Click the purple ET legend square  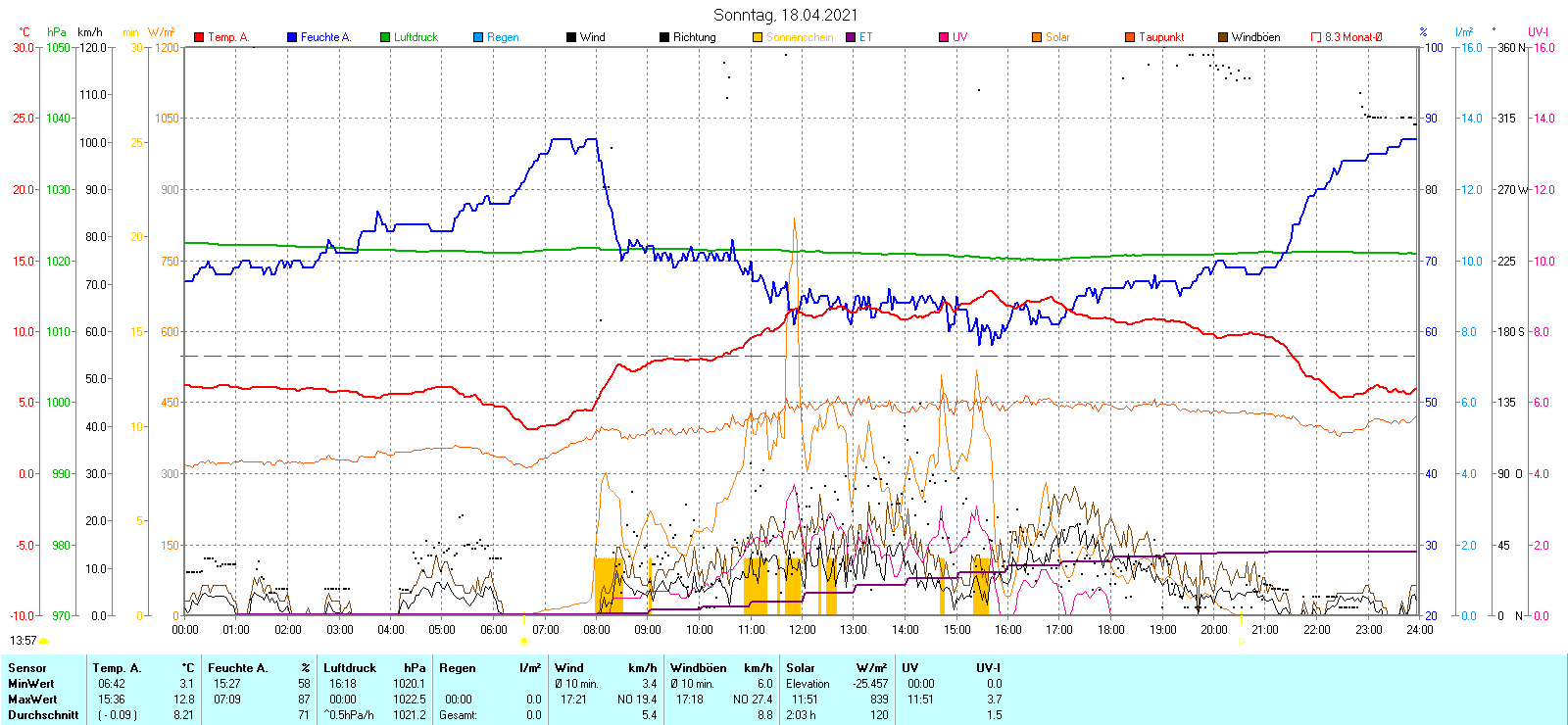tap(851, 37)
